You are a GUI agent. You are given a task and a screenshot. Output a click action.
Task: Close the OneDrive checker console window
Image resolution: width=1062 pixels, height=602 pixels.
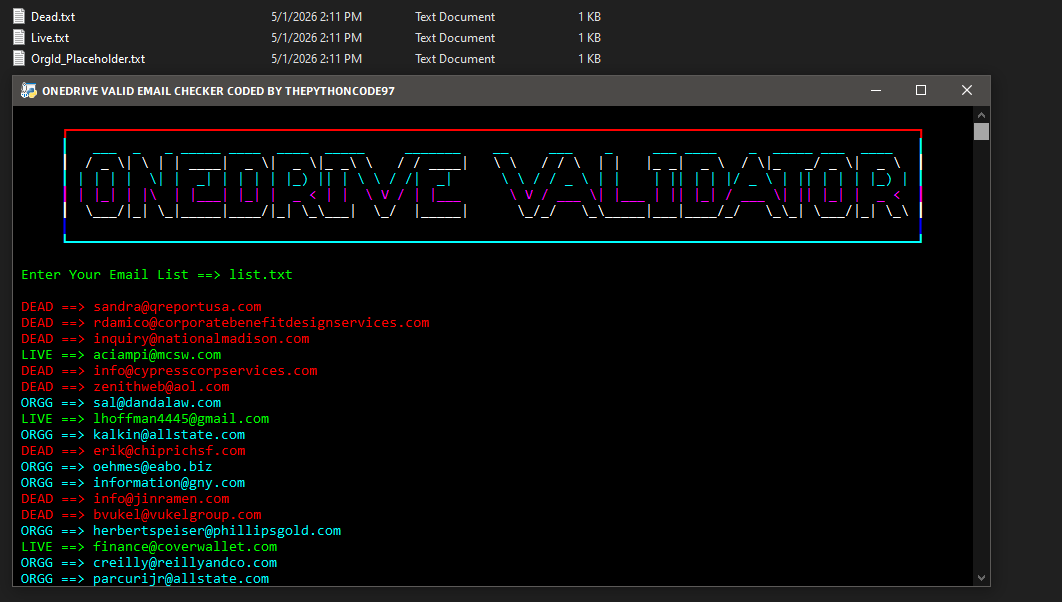(x=967, y=91)
